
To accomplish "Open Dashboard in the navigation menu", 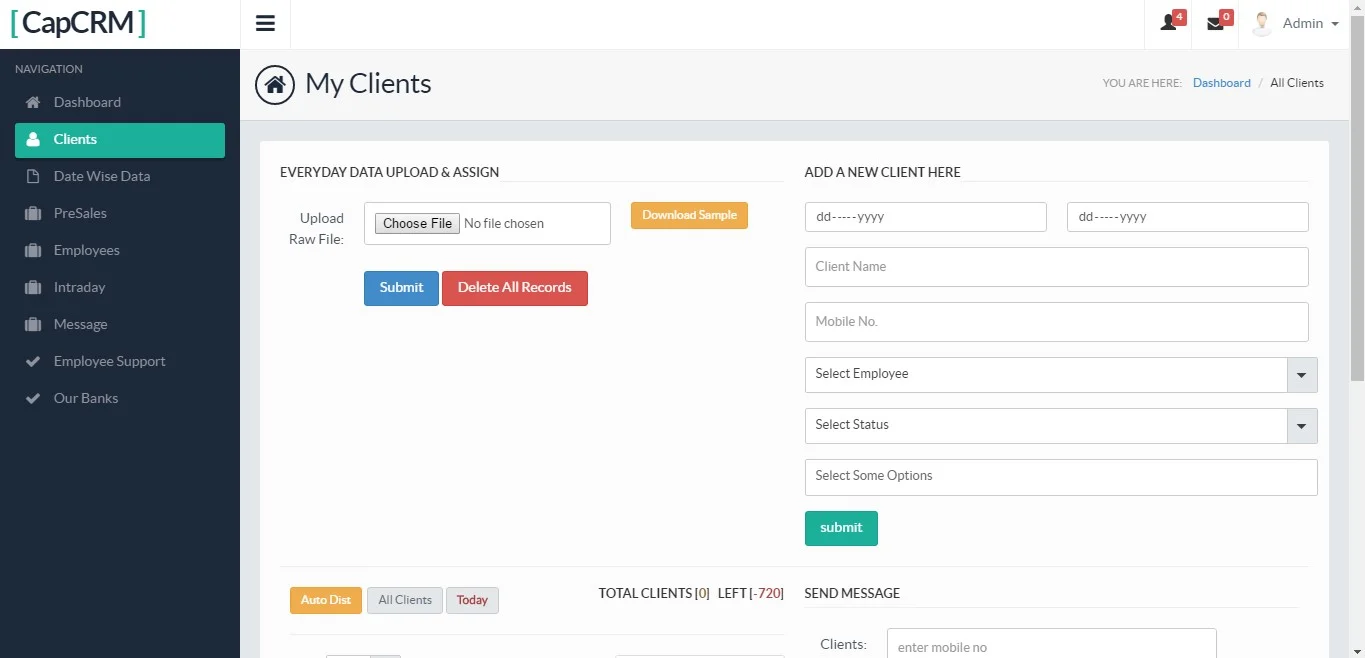I will tap(120, 102).
